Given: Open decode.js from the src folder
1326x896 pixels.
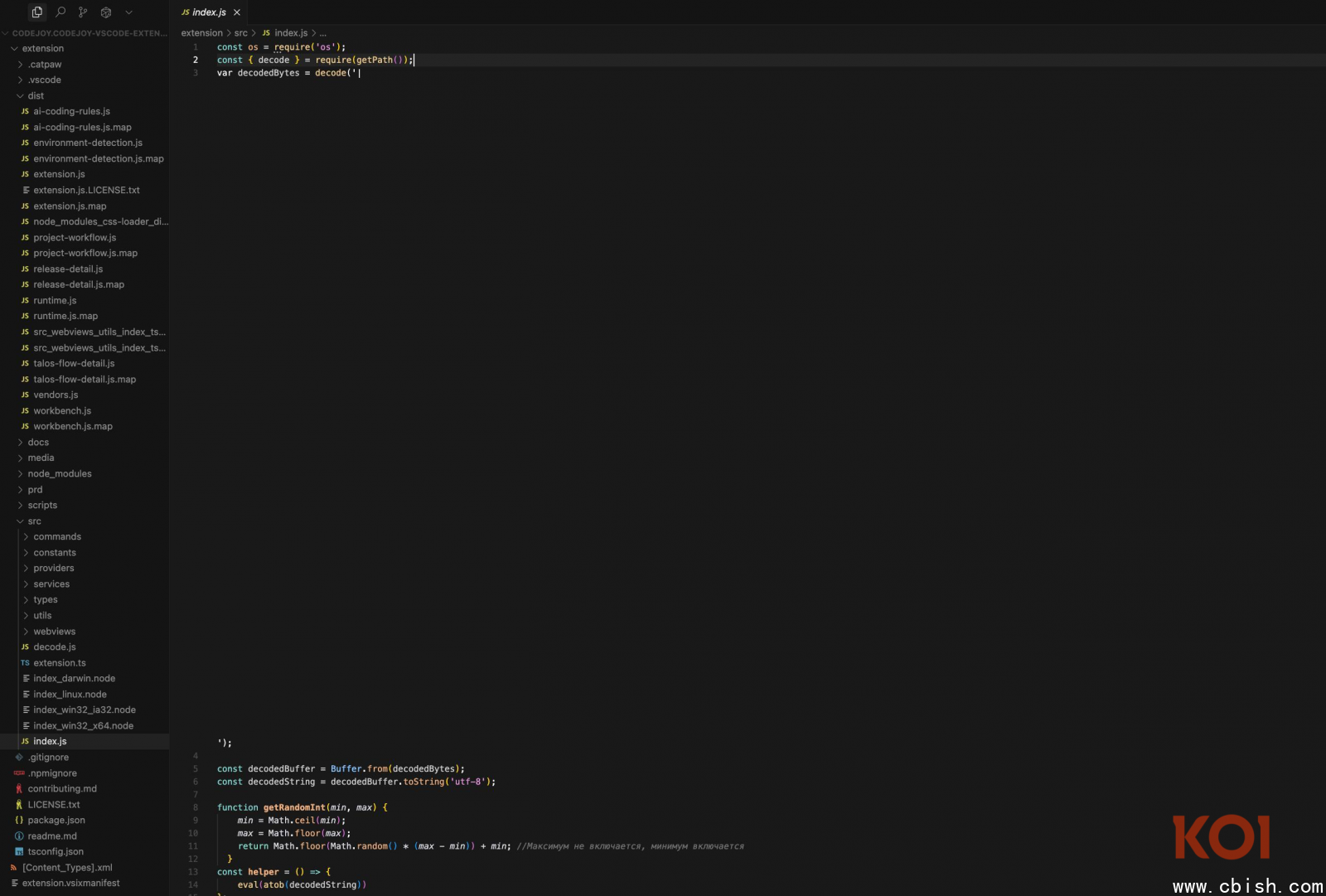Looking at the screenshot, I should 54,647.
